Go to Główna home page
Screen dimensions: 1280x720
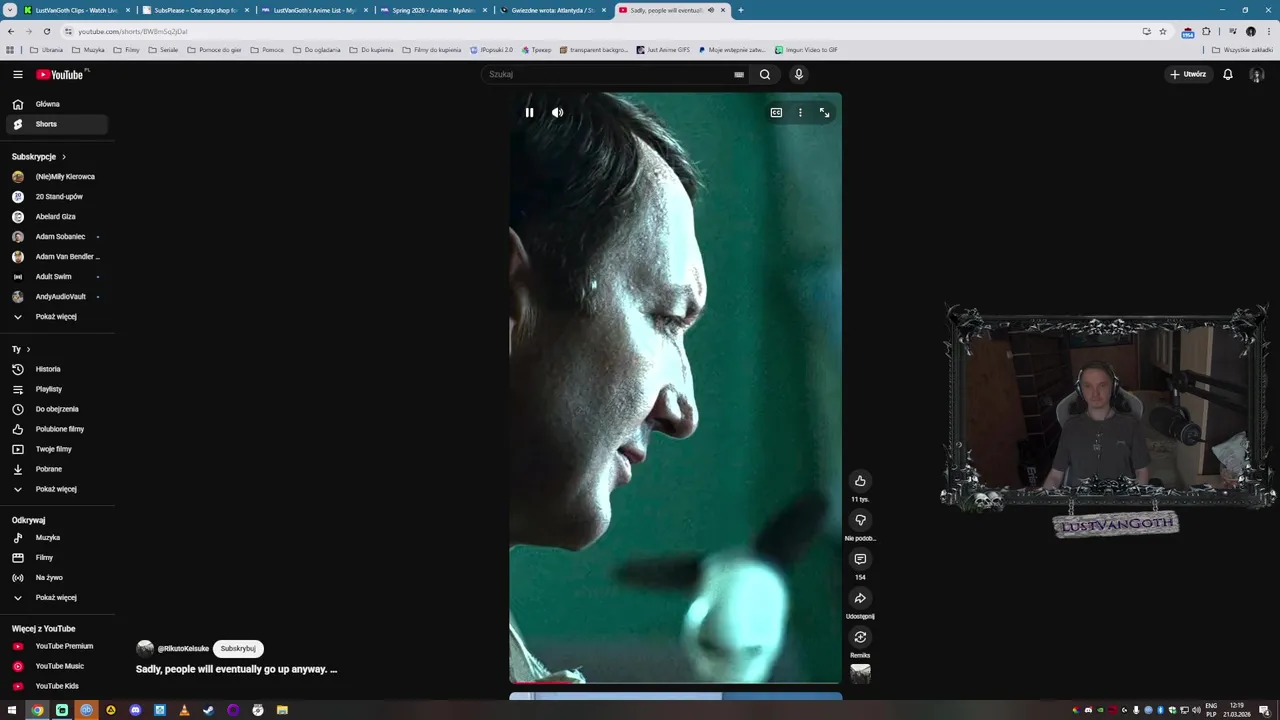(57, 104)
